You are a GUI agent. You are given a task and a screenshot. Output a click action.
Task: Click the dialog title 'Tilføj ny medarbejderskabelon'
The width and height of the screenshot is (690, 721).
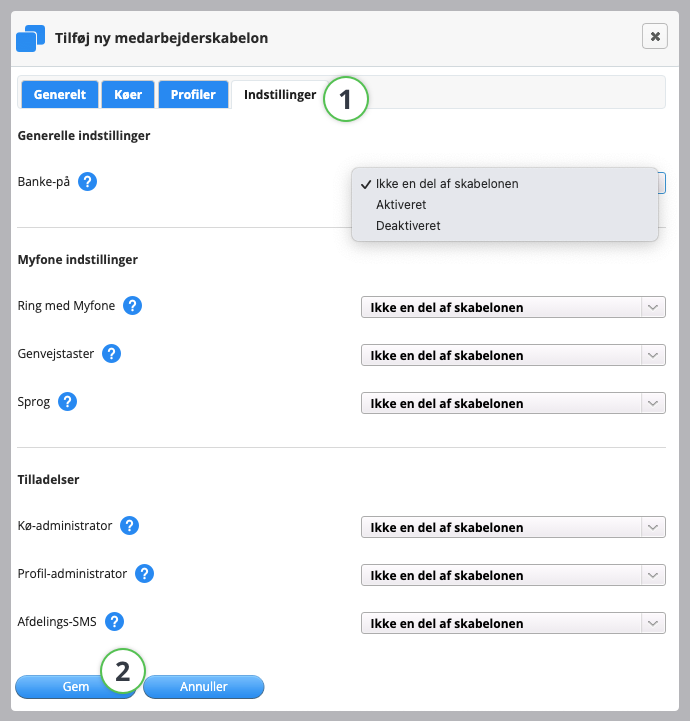(161, 38)
